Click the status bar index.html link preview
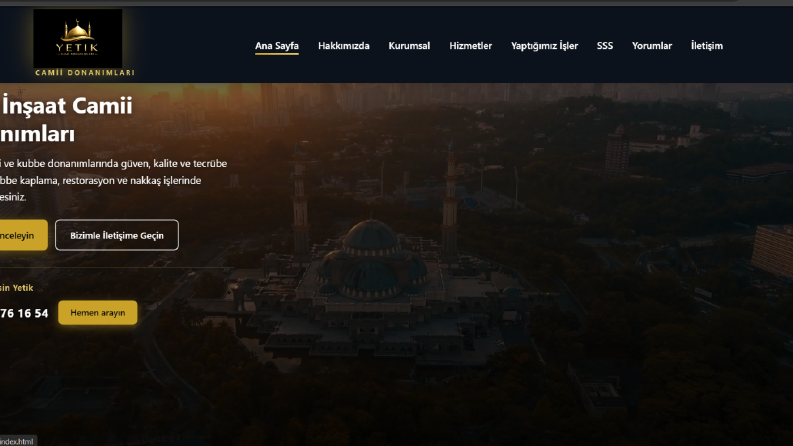Image resolution: width=793 pixels, height=446 pixels. pos(17,441)
